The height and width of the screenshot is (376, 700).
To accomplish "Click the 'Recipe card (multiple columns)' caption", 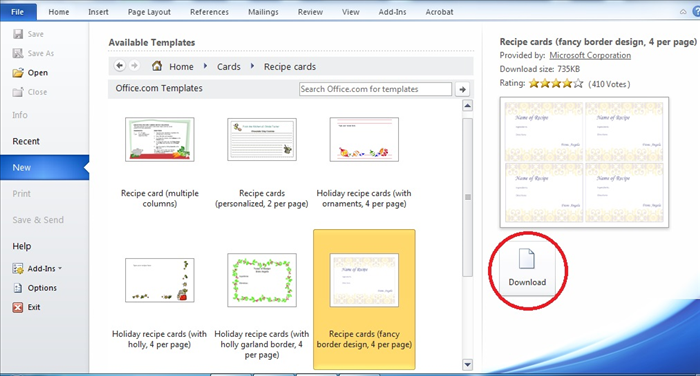I will coord(160,198).
